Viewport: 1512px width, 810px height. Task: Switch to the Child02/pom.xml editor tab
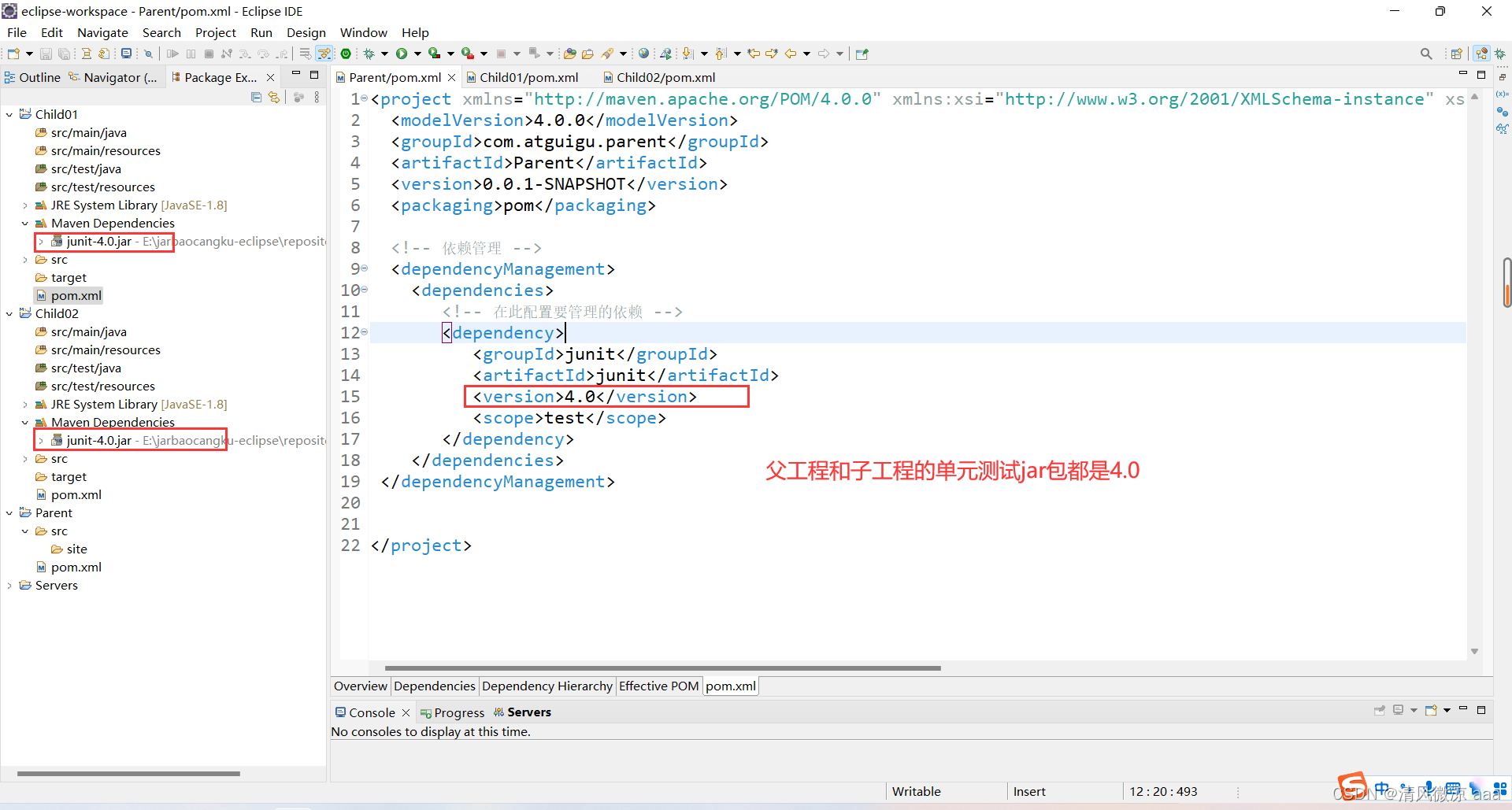(659, 77)
